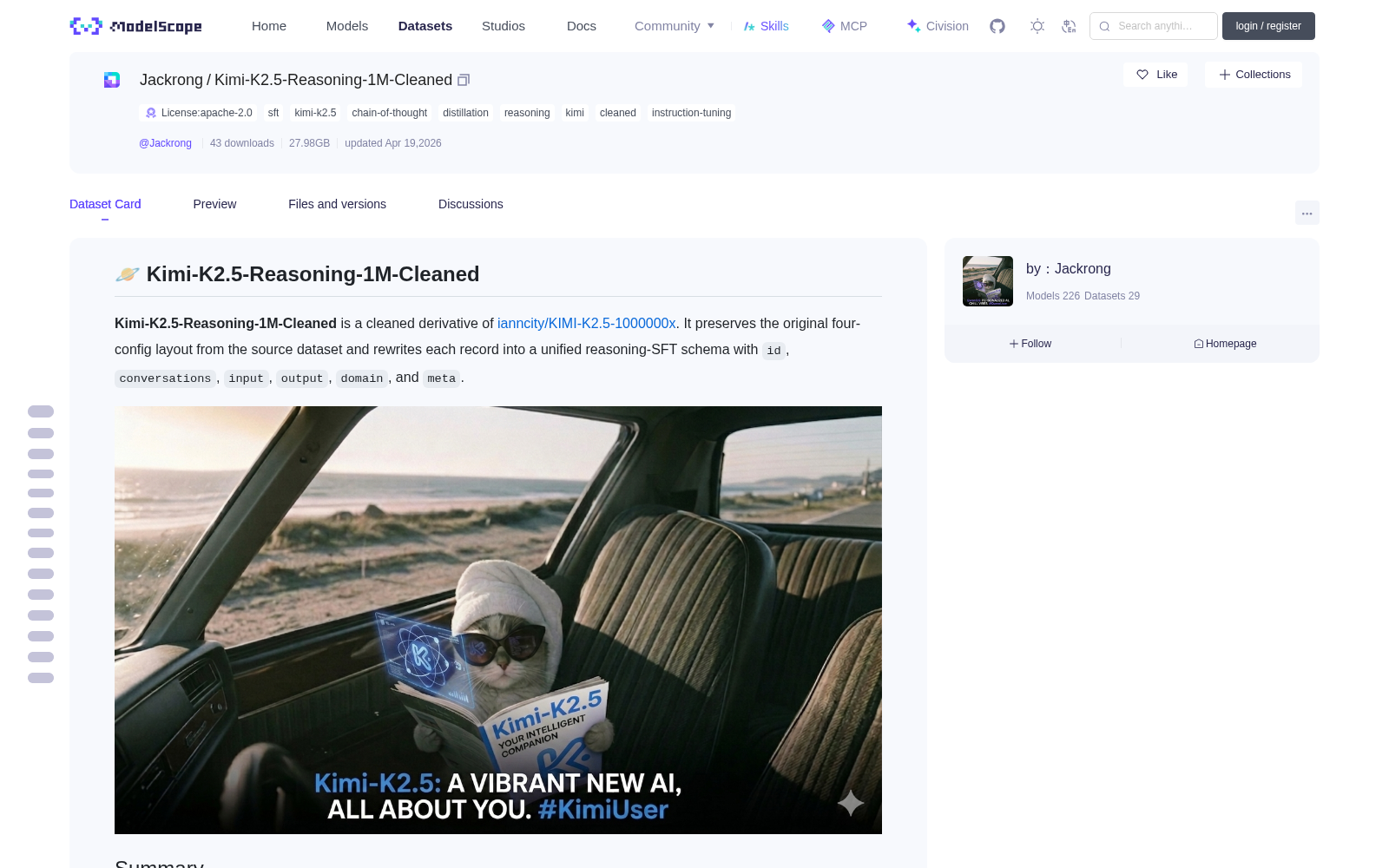
Task: Expand the Community dropdown
Action: coord(675,26)
